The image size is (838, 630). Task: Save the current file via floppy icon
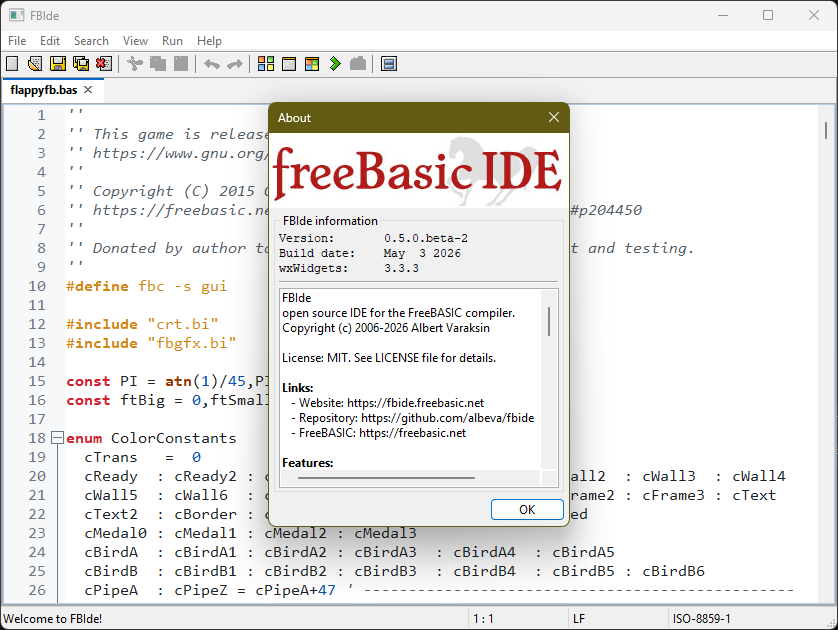(x=58, y=64)
